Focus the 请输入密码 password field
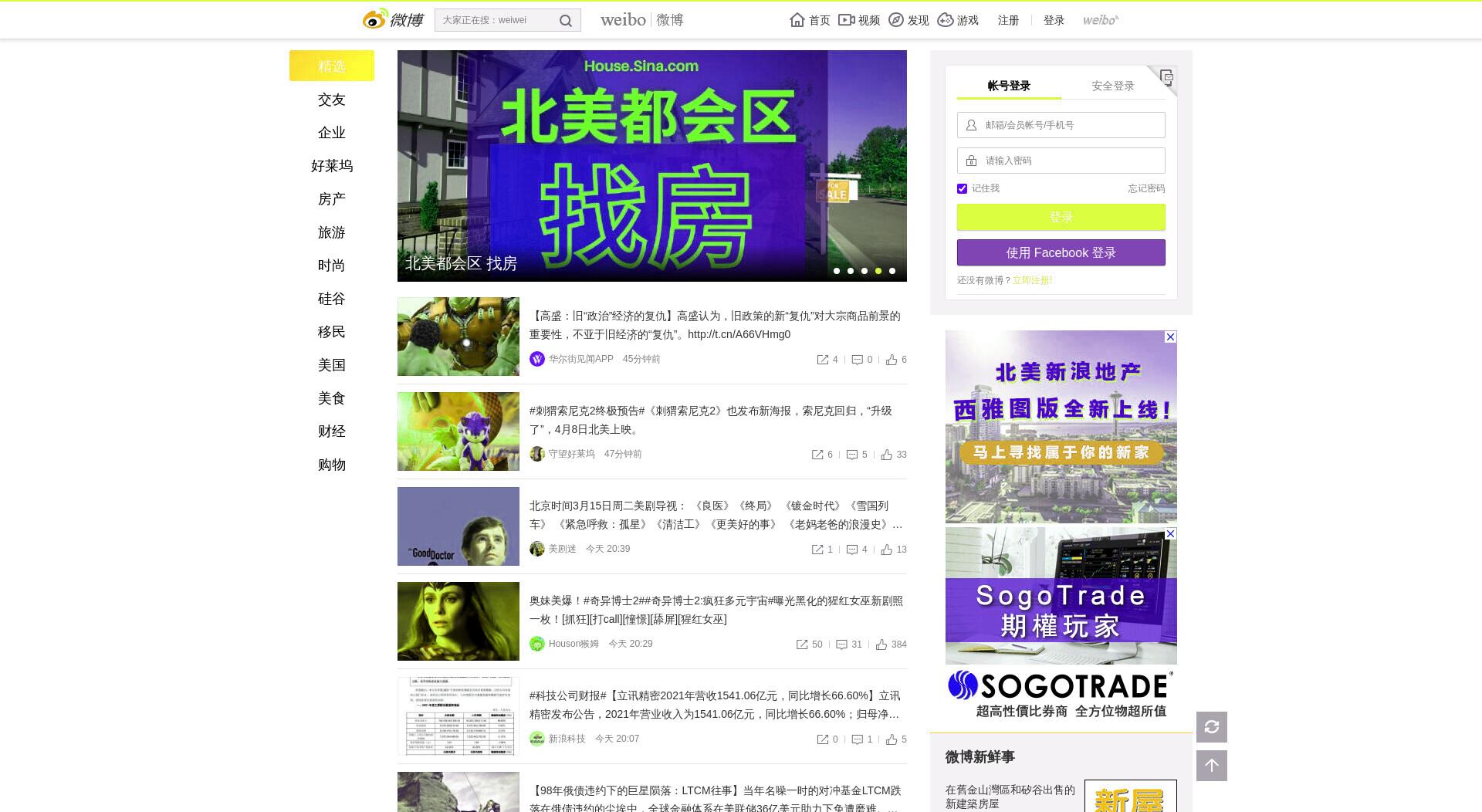The width and height of the screenshot is (1482, 812). pyautogui.click(x=1061, y=161)
